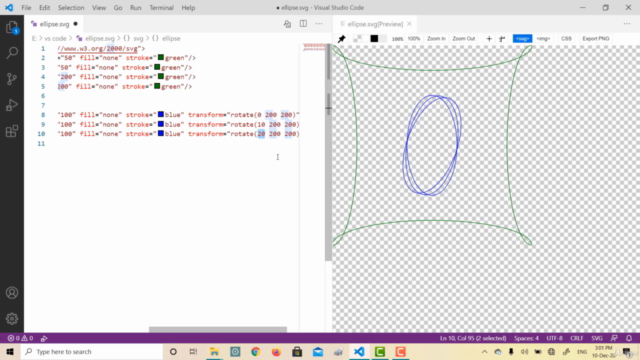Change language mode via 'SVG' status item
The height and width of the screenshot is (360, 640).
pyautogui.click(x=597, y=338)
